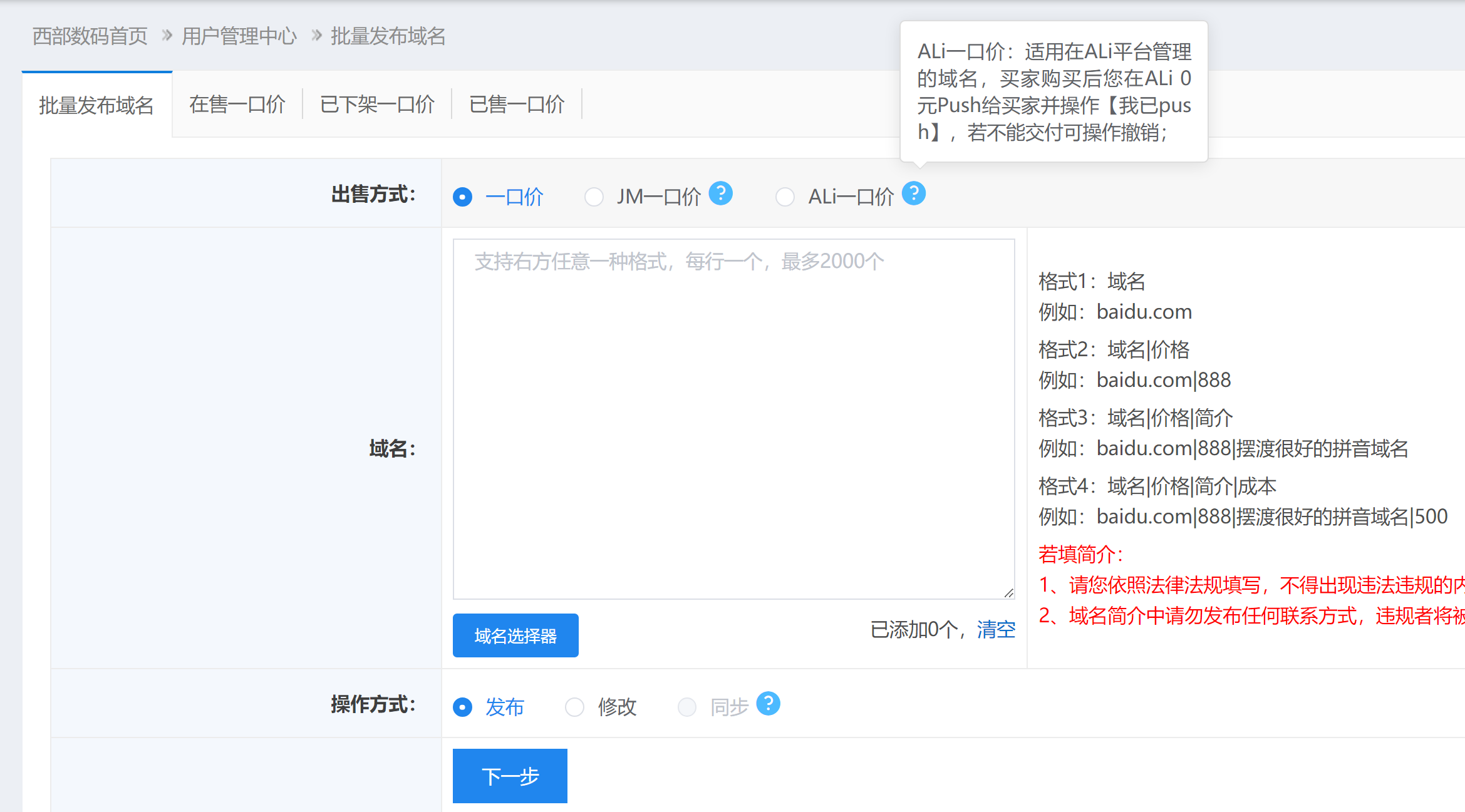This screenshot has height=812, width=1465.
Task: Click the textarea resize handle corner
Action: tap(1008, 592)
